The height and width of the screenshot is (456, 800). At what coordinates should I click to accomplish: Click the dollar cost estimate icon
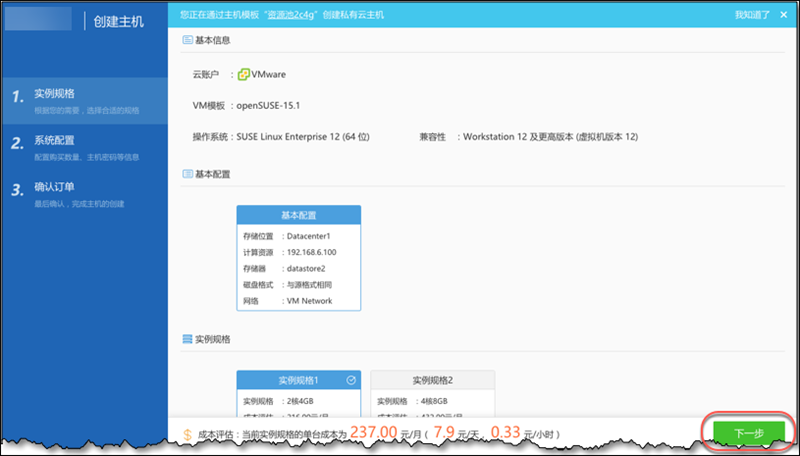[x=187, y=435]
